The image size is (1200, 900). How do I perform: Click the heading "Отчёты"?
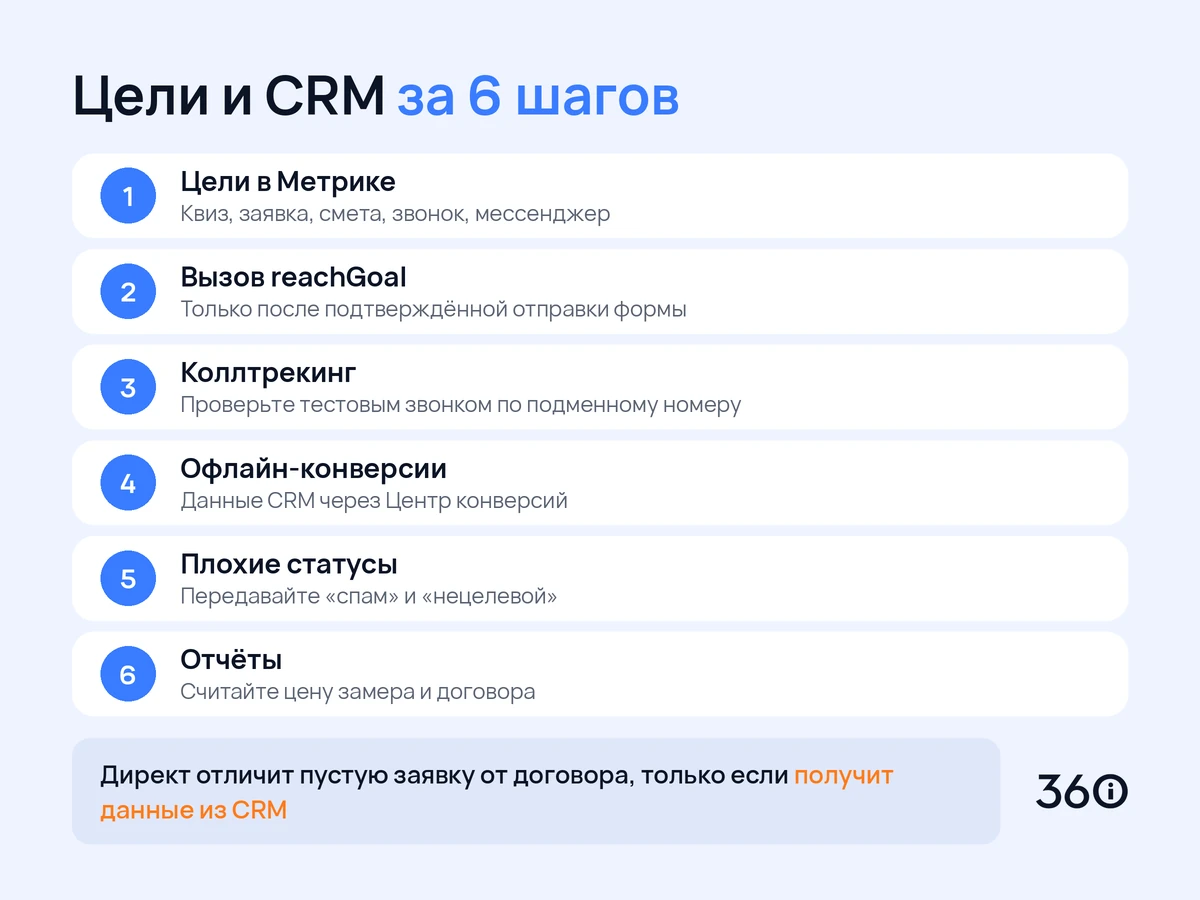[x=231, y=660]
